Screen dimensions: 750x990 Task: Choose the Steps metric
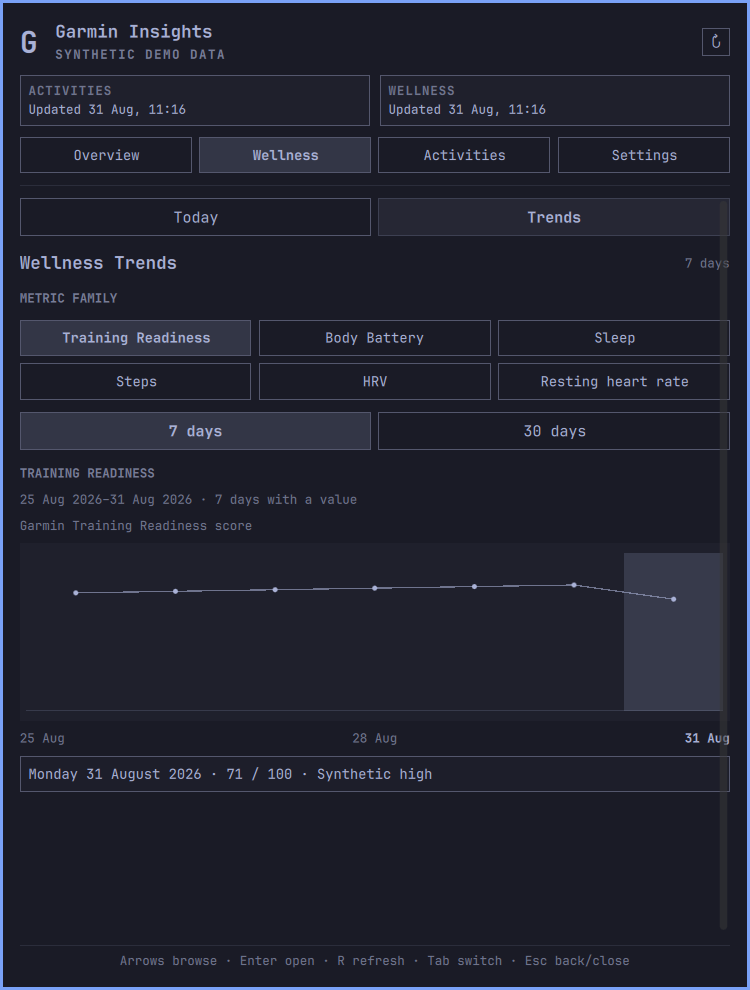pyautogui.click(x=136, y=381)
